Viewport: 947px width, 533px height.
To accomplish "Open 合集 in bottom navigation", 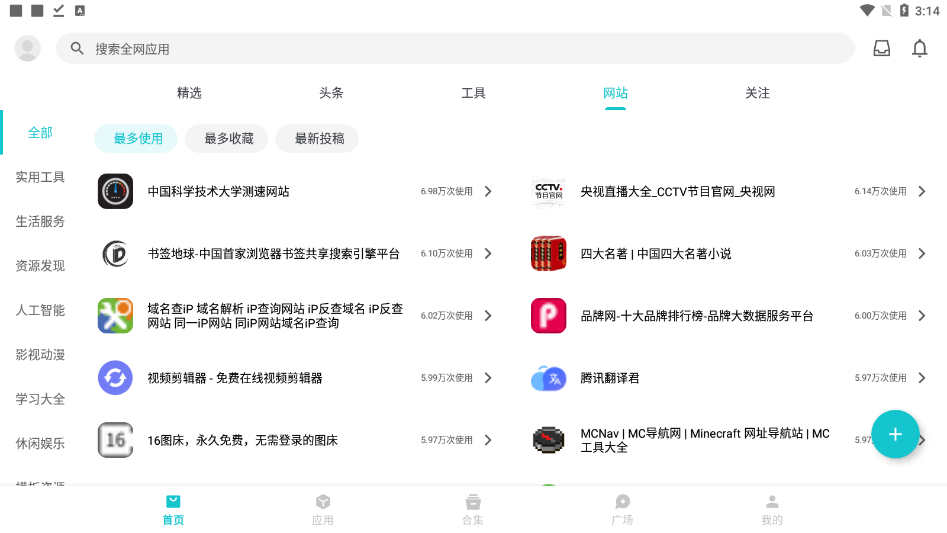I will pos(473,510).
